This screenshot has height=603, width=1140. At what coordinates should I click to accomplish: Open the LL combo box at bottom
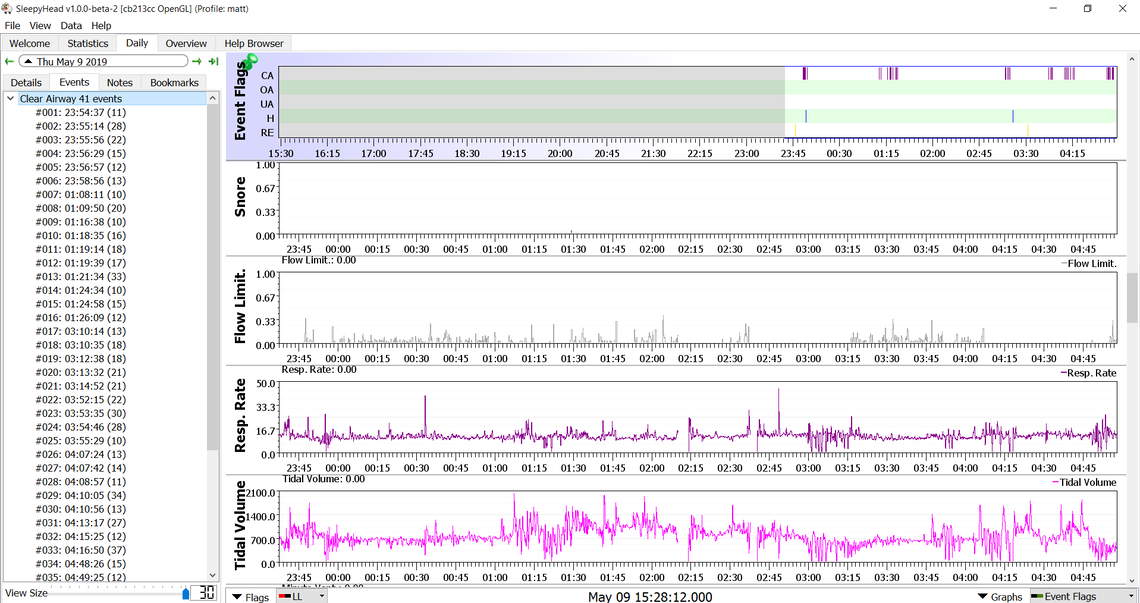point(302,596)
